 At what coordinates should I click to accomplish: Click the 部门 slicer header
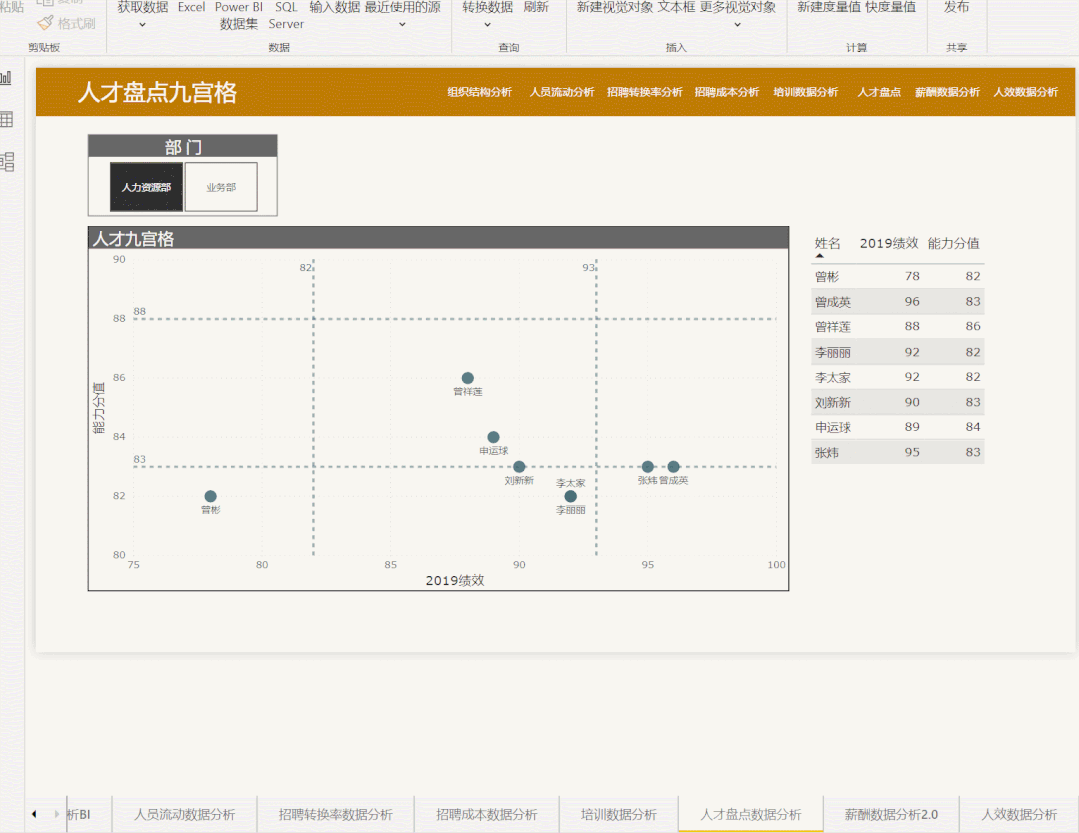tap(183, 147)
